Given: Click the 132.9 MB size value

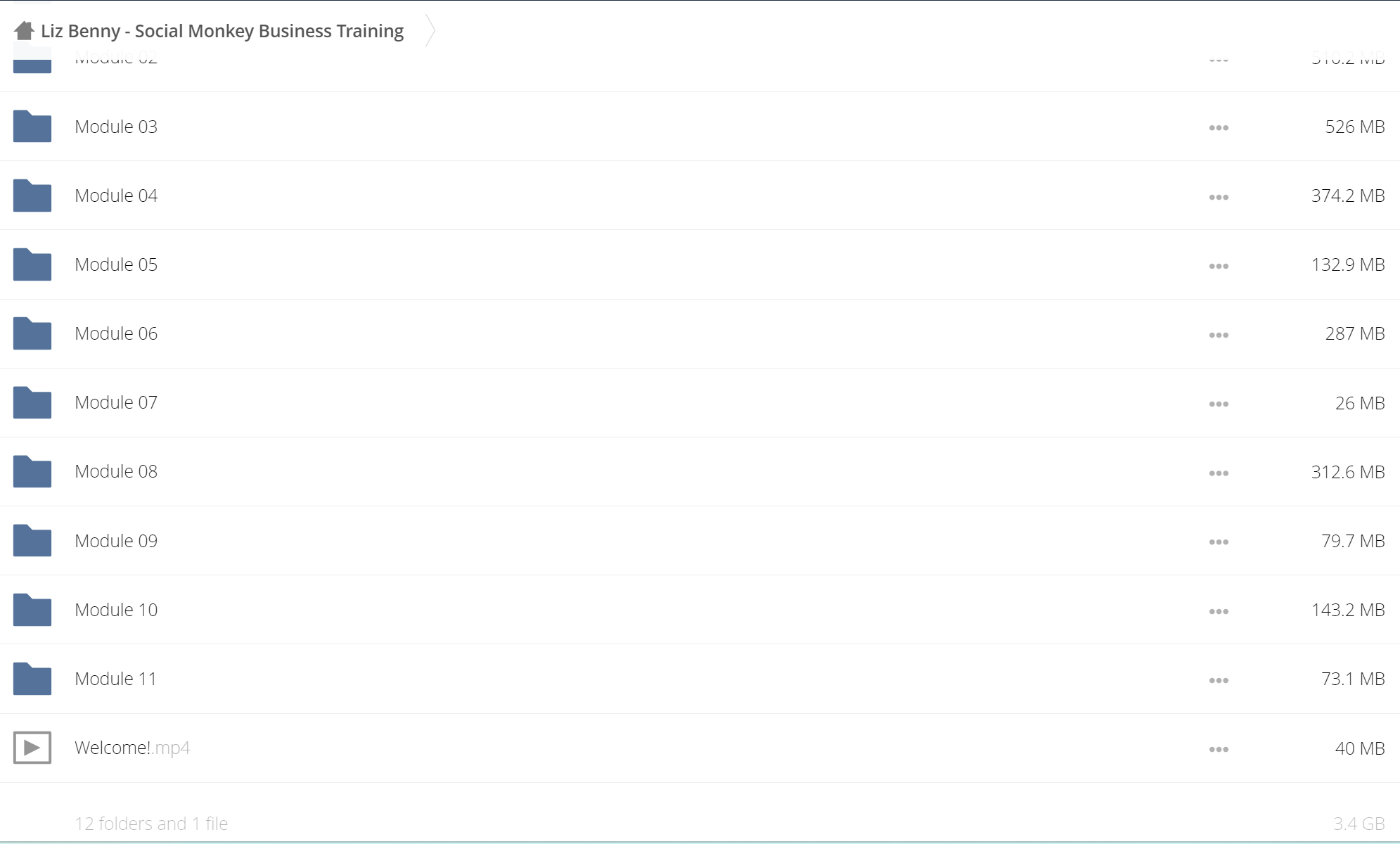Looking at the screenshot, I should point(1348,264).
